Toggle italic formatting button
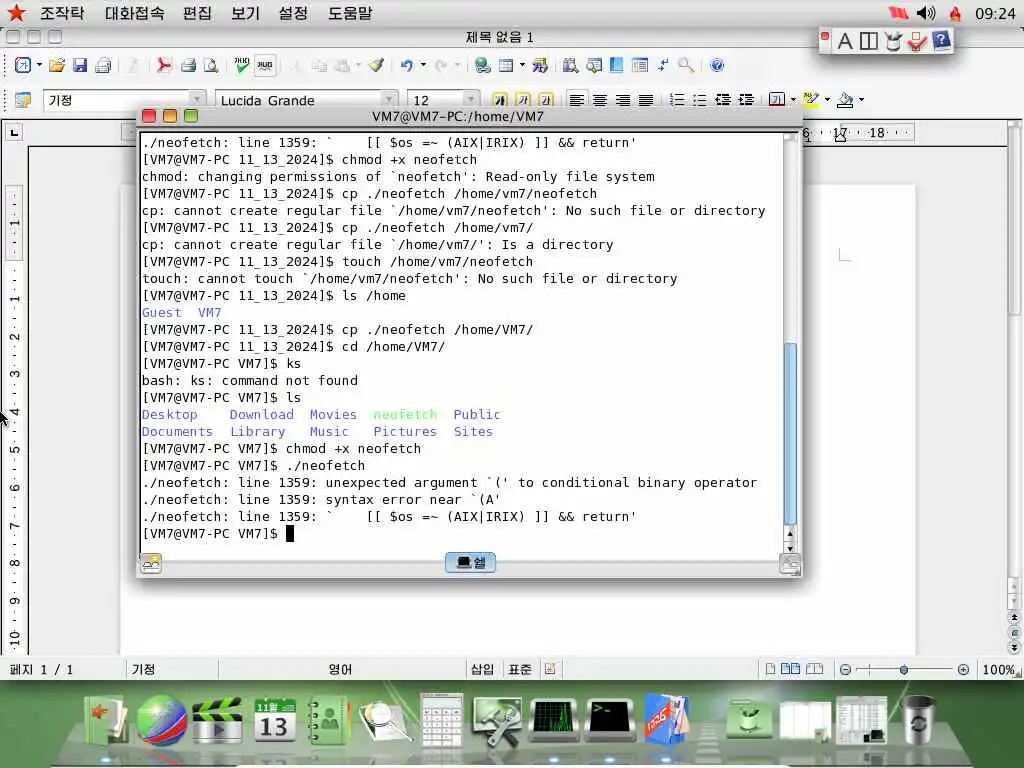1024x768 pixels. (522, 100)
